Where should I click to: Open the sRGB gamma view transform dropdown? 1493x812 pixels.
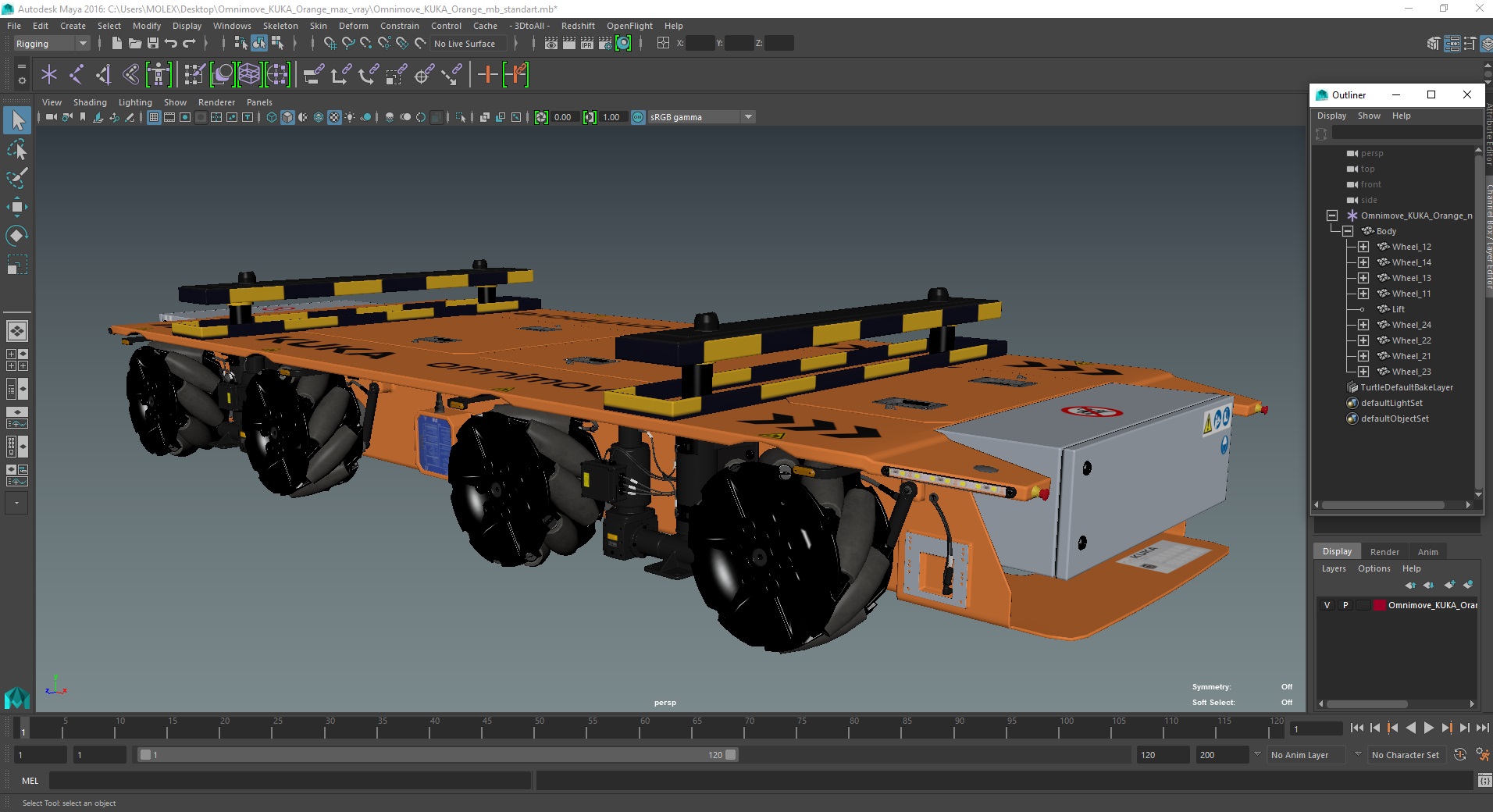749,117
